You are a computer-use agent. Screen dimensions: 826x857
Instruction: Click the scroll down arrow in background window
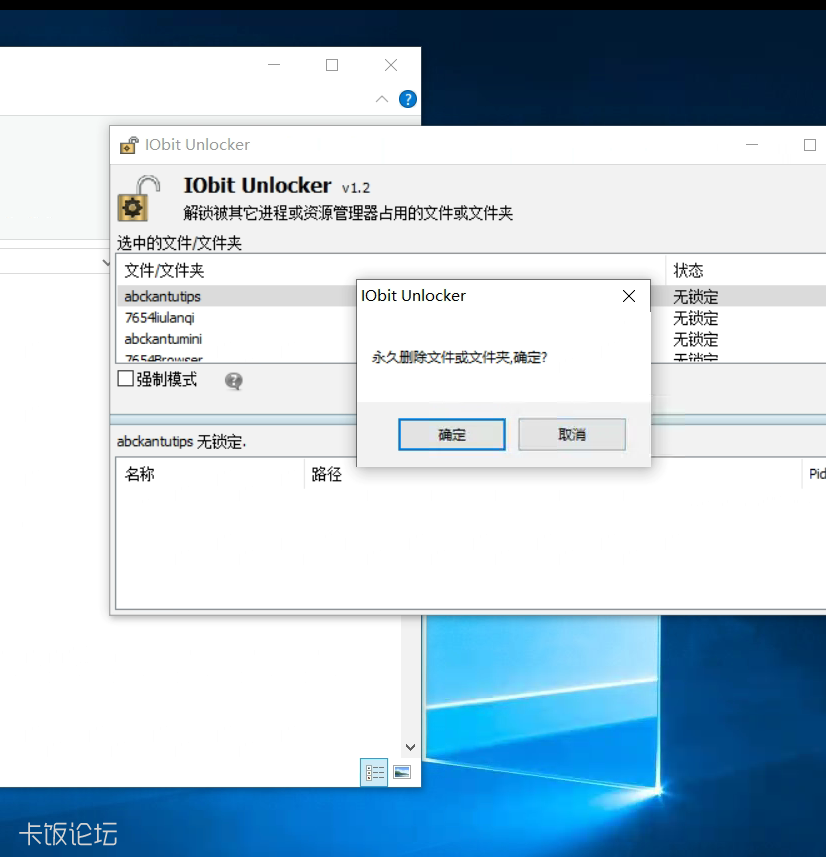(x=411, y=747)
